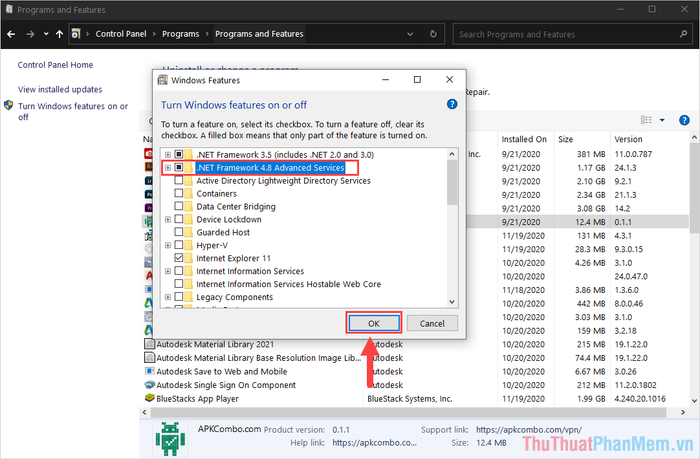The width and height of the screenshot is (700, 459).
Task: Expand the Internet Information Services node
Action: 168,271
